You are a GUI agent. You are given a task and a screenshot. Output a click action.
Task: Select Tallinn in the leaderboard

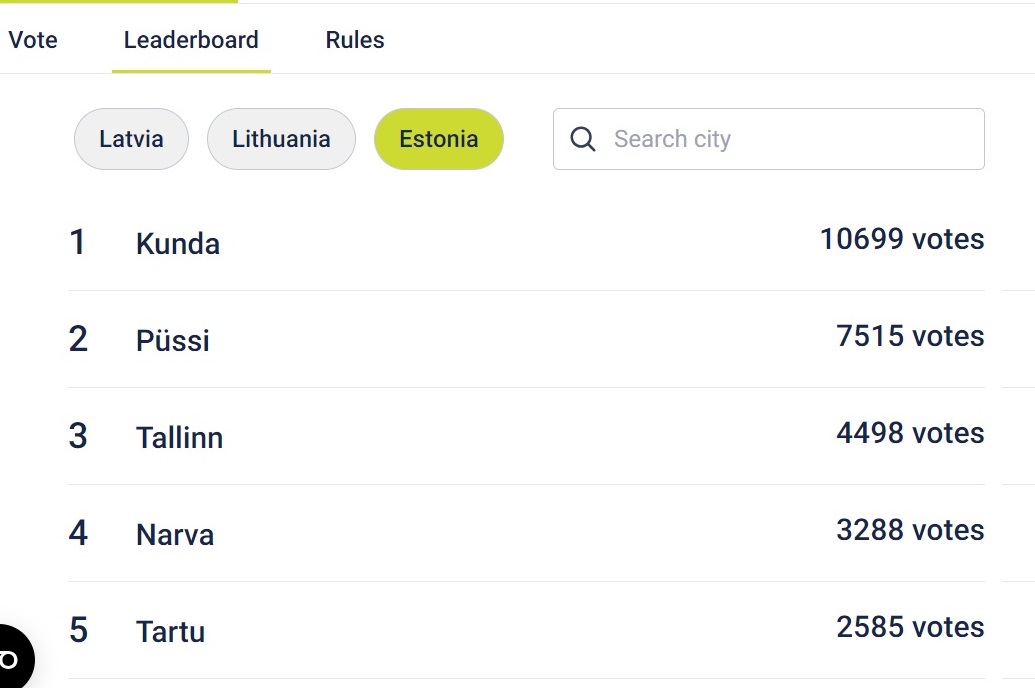[x=526, y=436]
